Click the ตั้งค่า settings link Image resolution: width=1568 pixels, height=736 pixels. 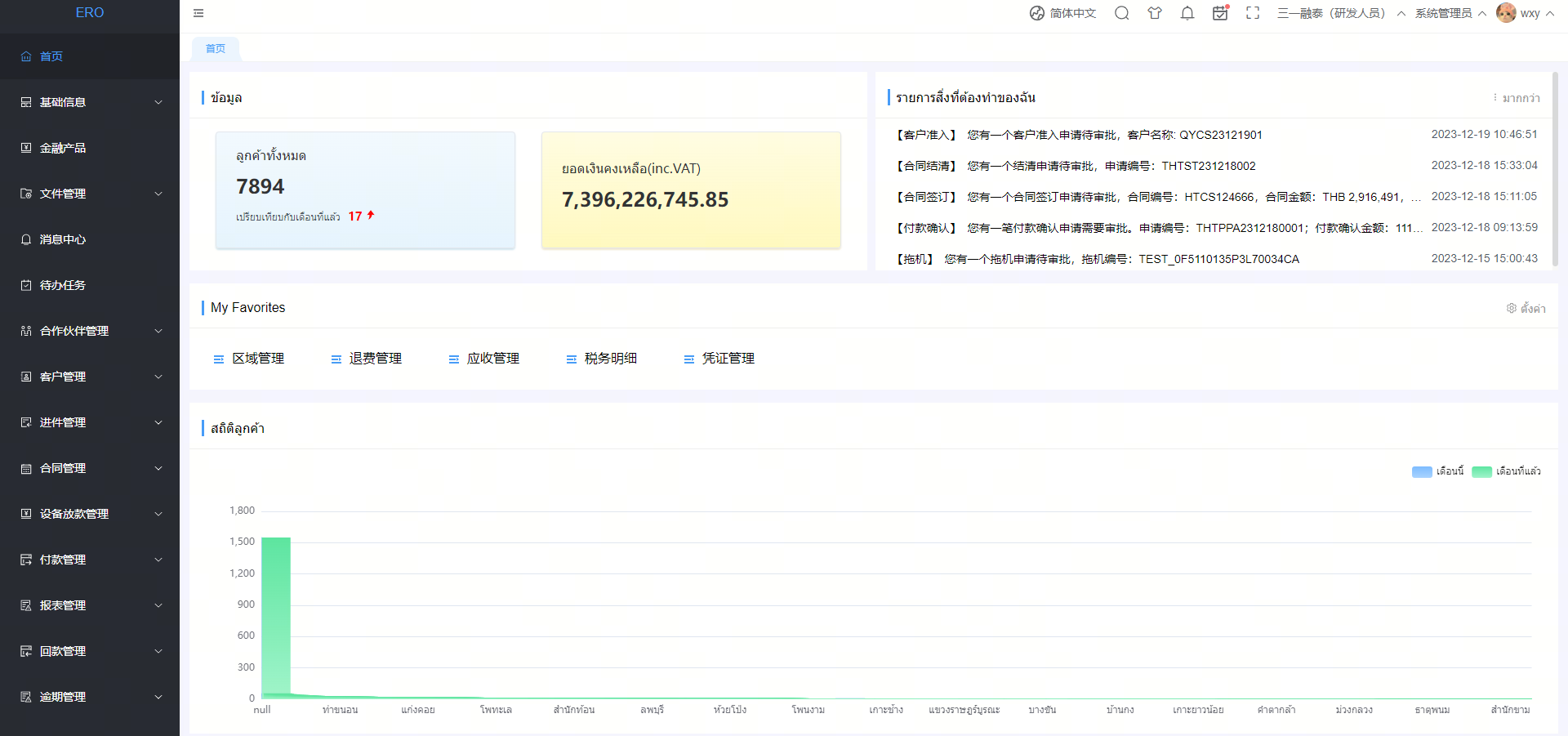[x=1526, y=308]
